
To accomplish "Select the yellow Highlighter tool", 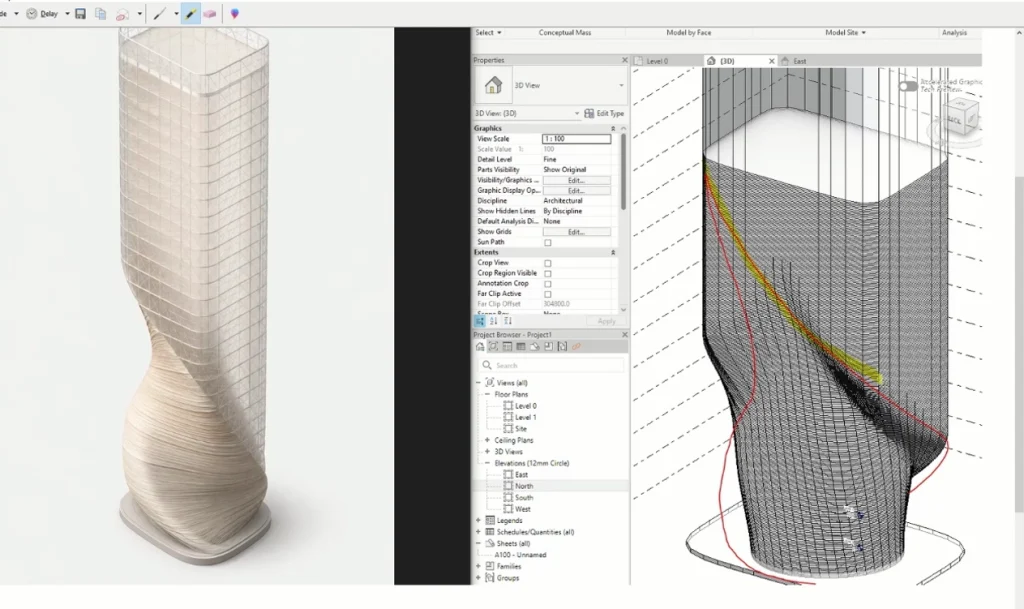I will click(x=190, y=14).
